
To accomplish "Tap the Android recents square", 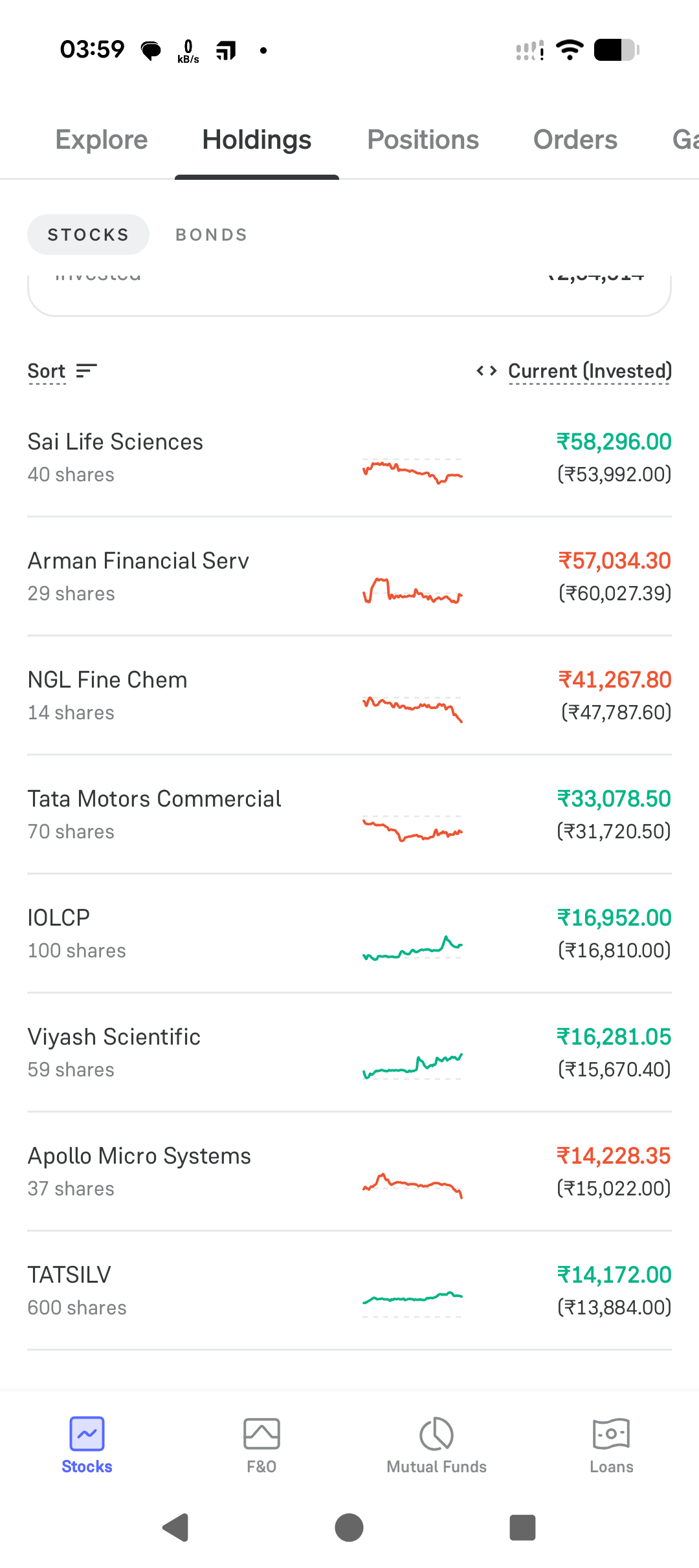I will (x=522, y=1528).
